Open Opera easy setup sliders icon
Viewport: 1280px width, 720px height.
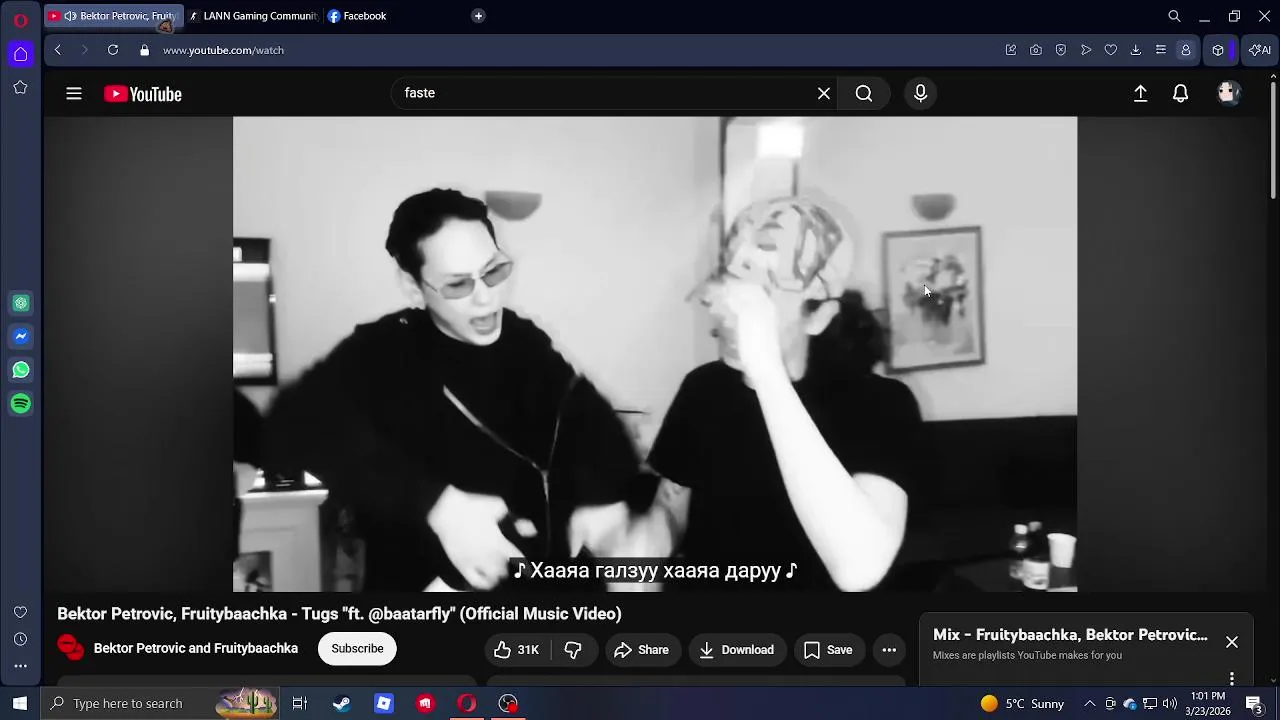[x=1161, y=50]
